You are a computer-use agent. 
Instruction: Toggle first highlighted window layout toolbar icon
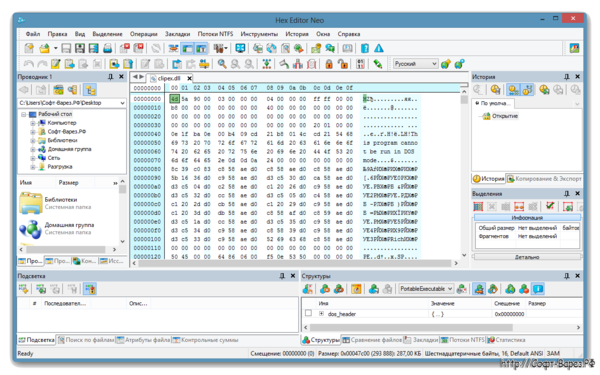click(x=188, y=48)
